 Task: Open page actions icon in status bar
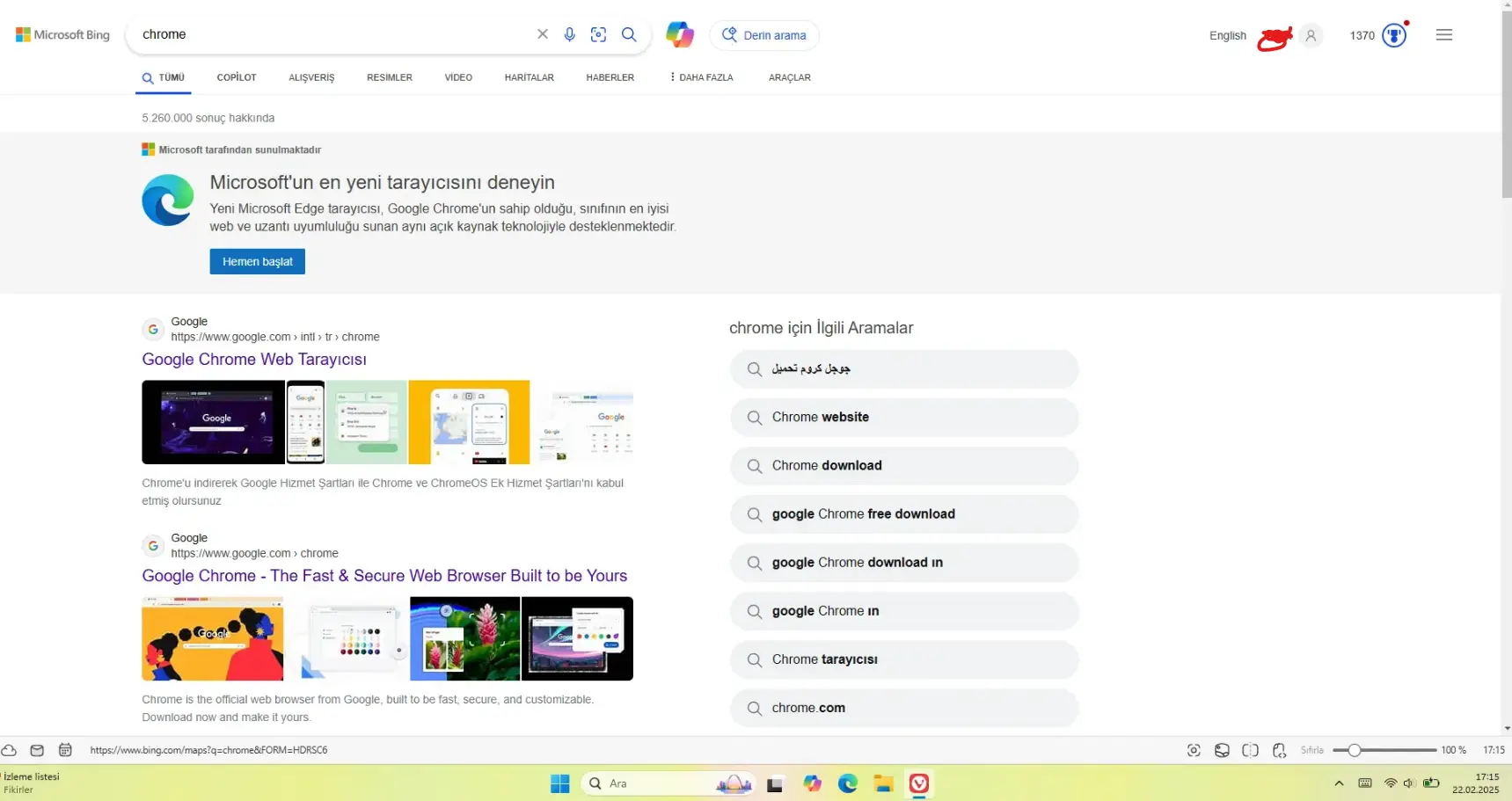pyautogui.click(x=1279, y=750)
